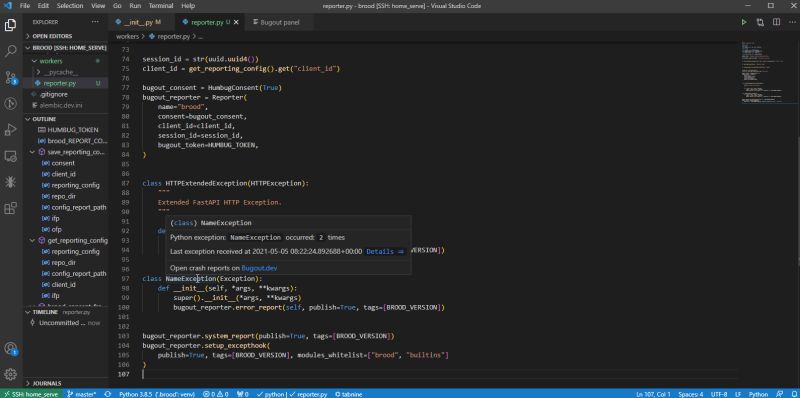This screenshot has height=398, width=800.
Task: Open the Edit menu
Action: tap(43, 6)
